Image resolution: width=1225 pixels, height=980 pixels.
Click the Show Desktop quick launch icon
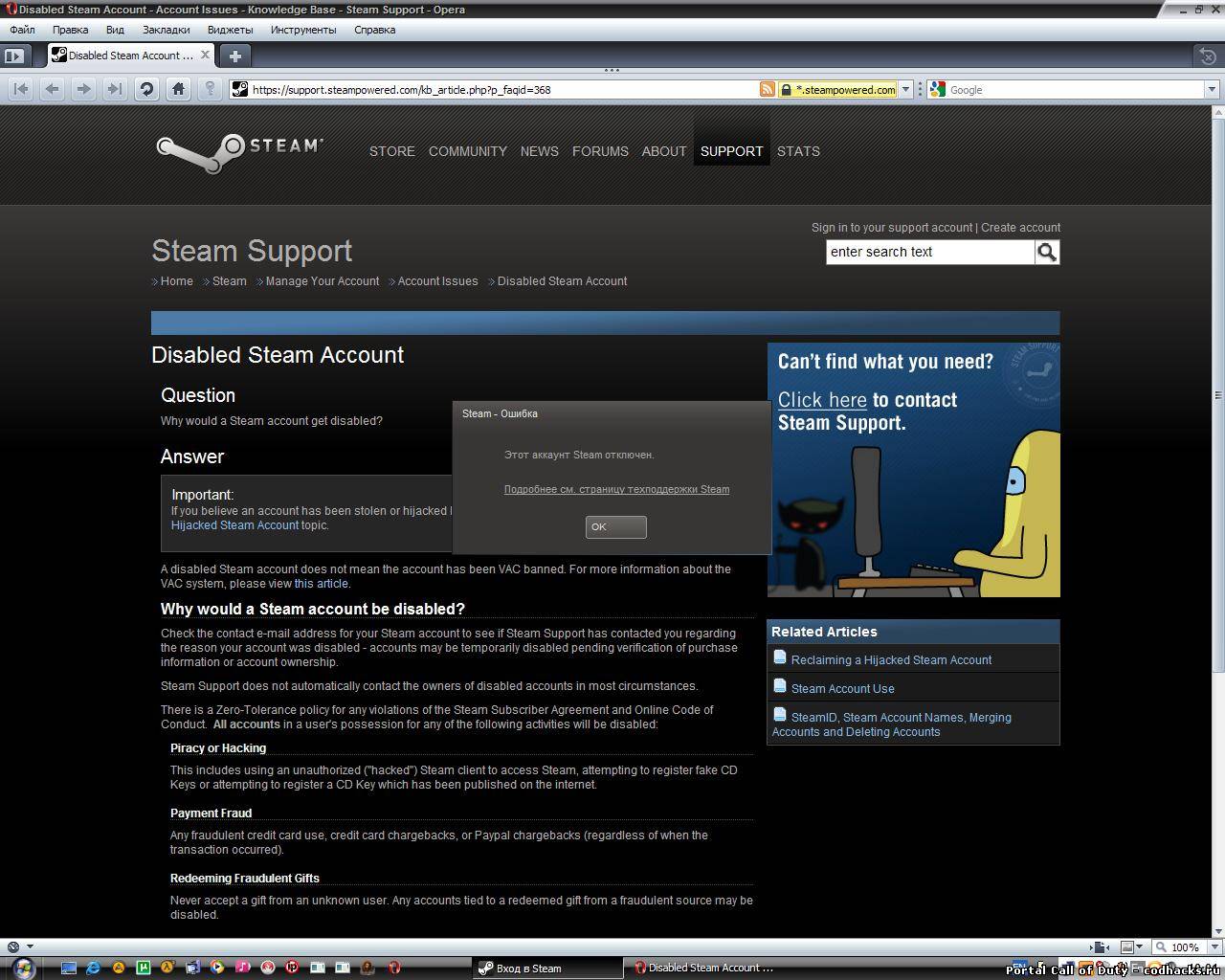click(68, 969)
